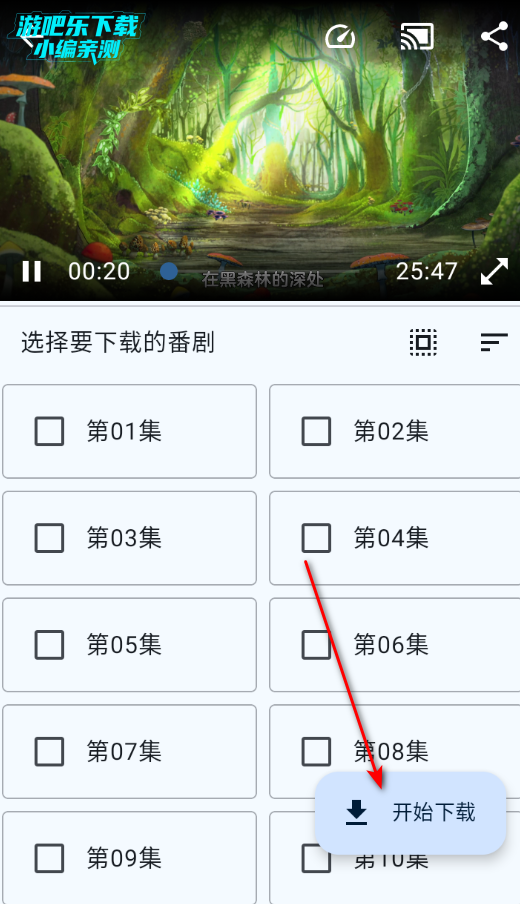
Task: Select the 第06集 episode card
Action: click(x=395, y=645)
